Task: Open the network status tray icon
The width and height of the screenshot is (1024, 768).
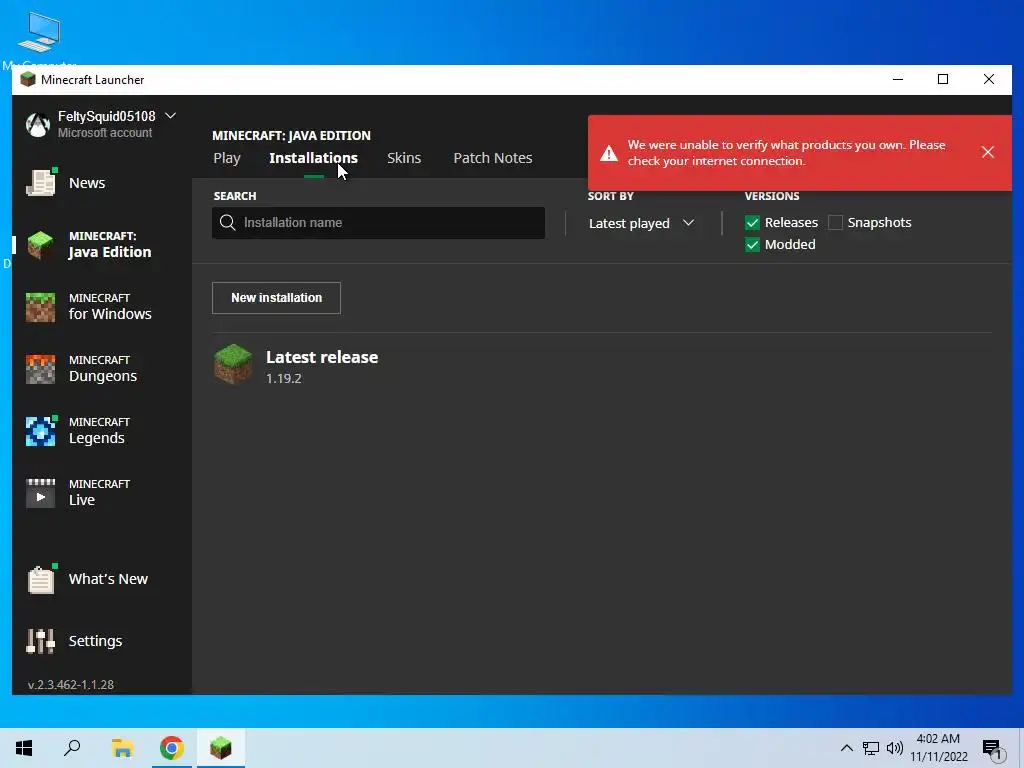Action: pos(871,748)
